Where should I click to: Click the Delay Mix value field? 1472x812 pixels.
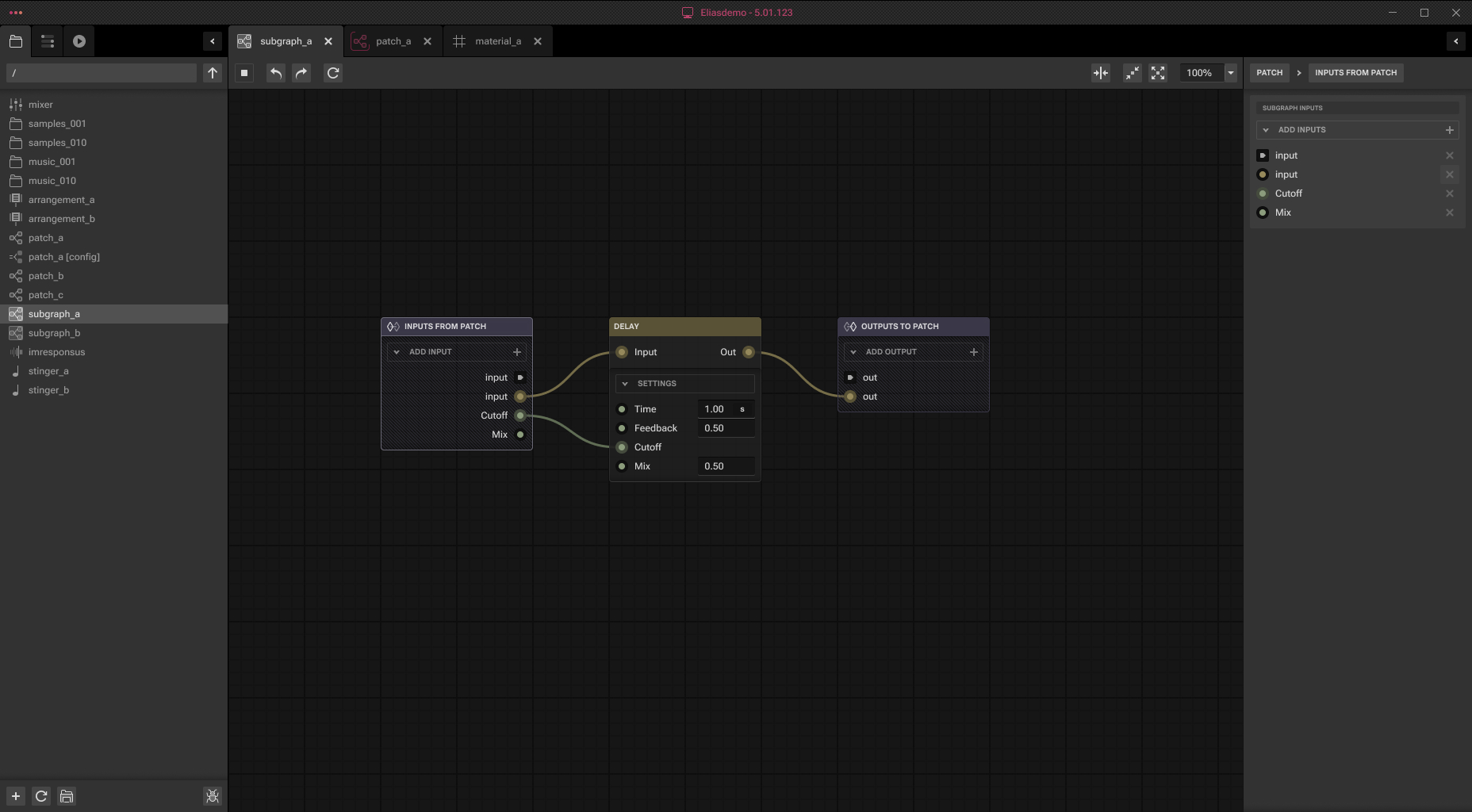pos(726,466)
